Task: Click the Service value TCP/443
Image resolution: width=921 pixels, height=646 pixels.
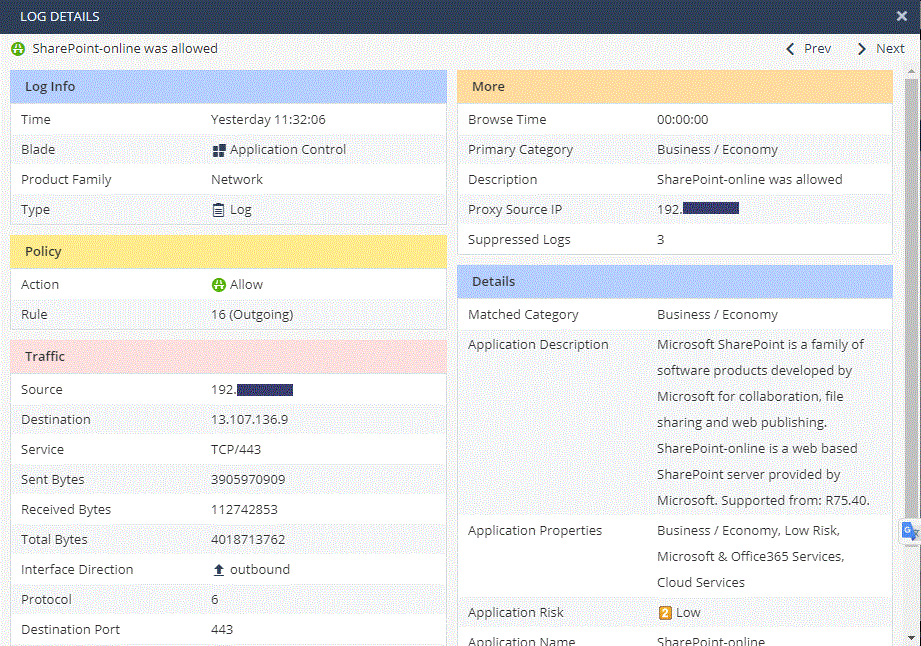Action: point(236,450)
